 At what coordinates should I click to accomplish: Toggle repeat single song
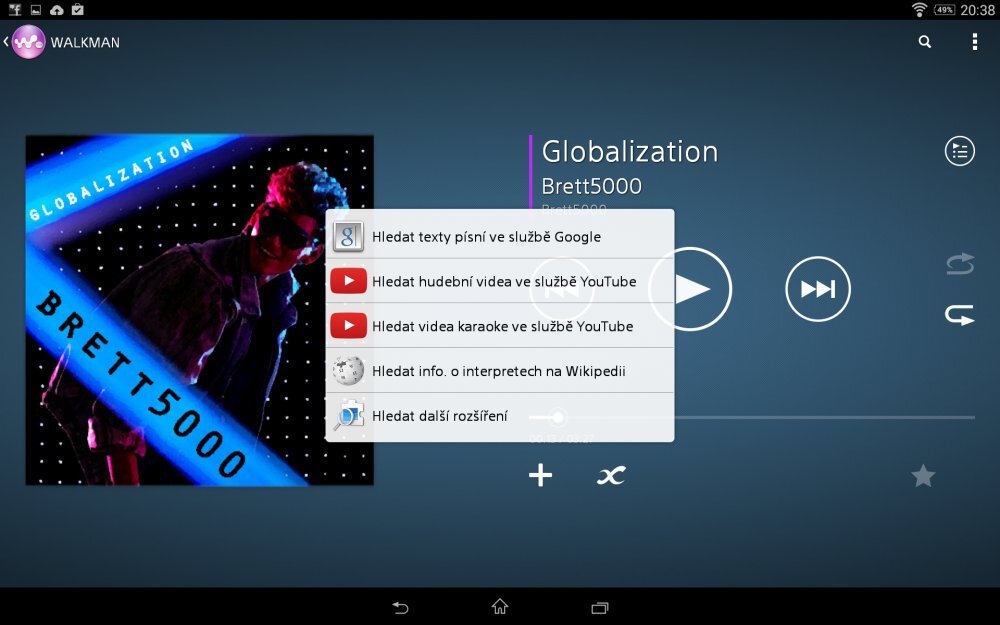958,315
